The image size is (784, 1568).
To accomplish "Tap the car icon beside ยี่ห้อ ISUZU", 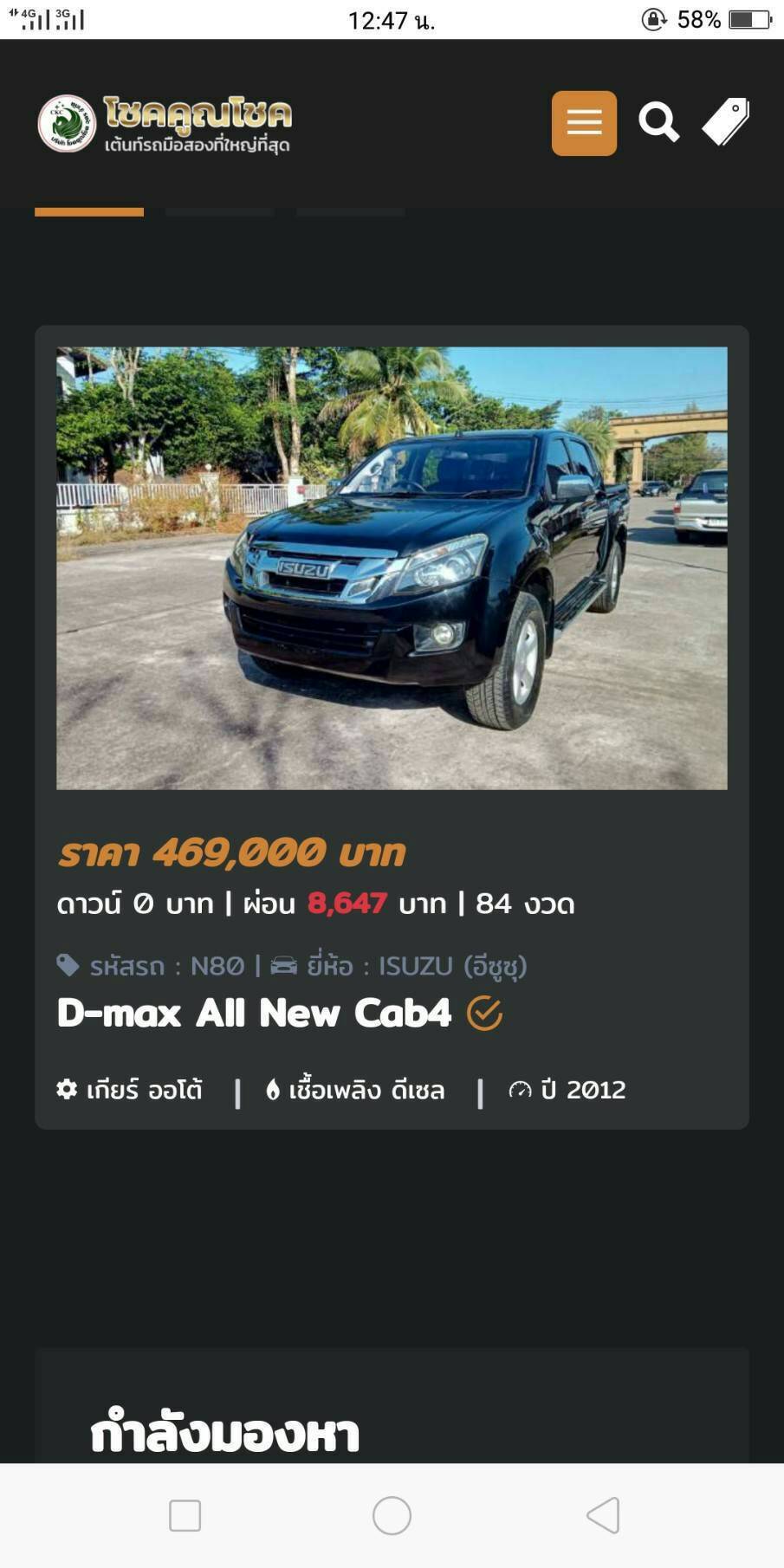I will [283, 965].
